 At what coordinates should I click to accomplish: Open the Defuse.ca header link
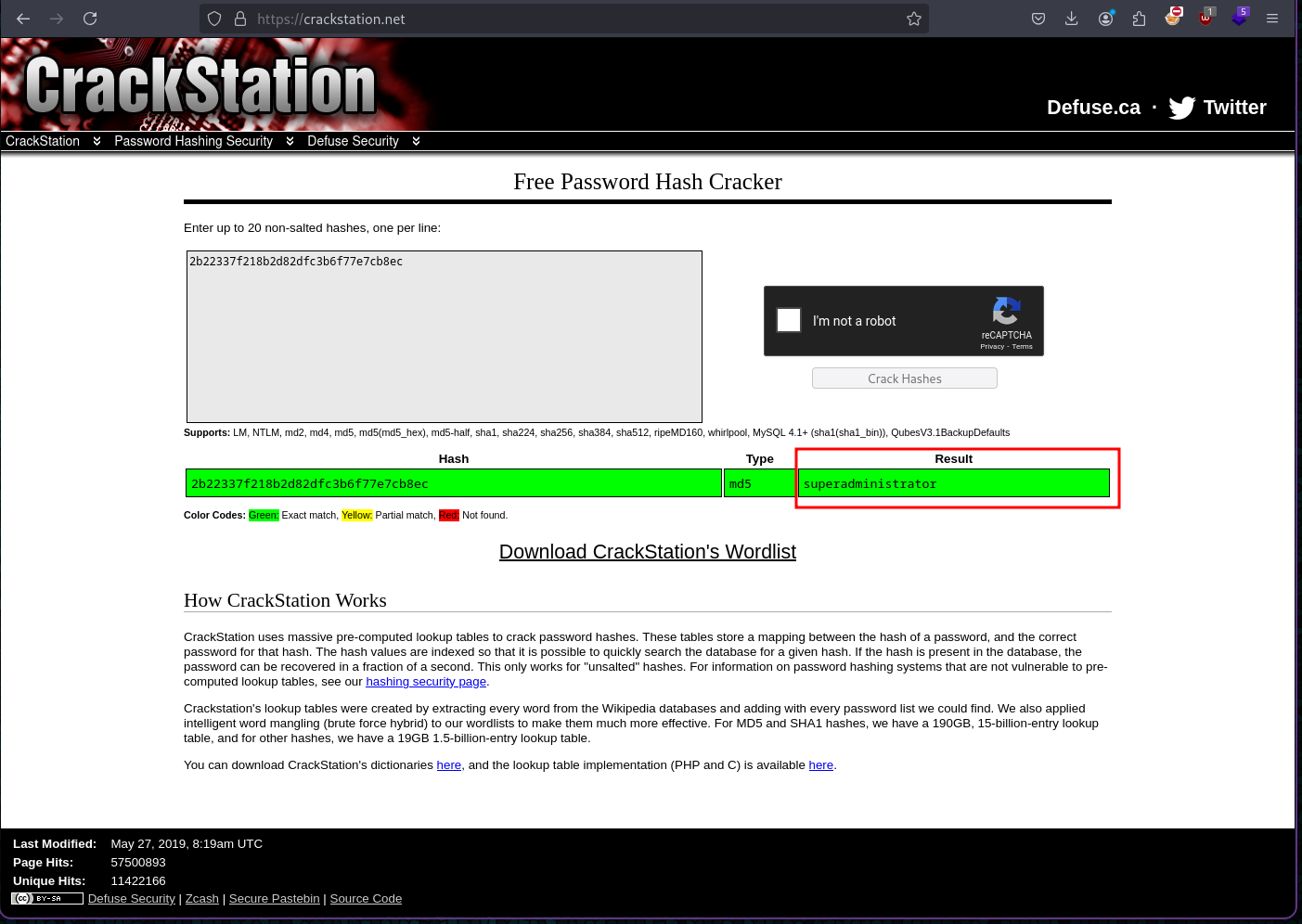(1093, 108)
